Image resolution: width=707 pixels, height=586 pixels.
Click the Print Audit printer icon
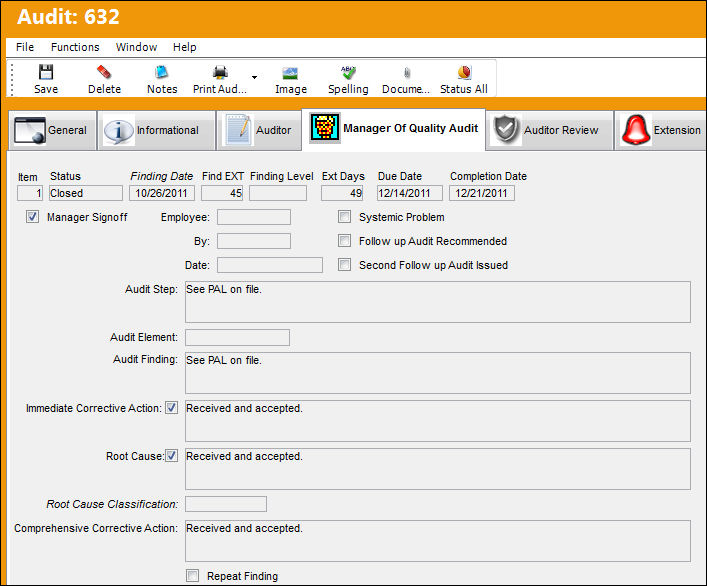[220, 72]
